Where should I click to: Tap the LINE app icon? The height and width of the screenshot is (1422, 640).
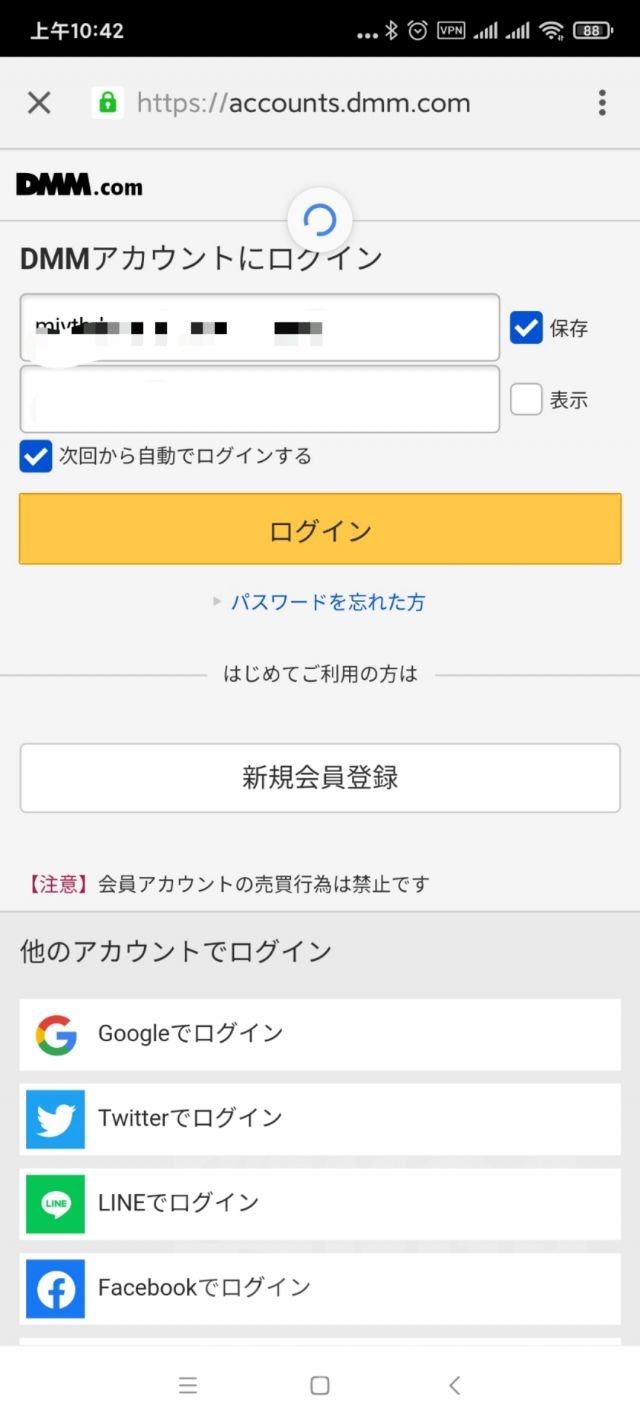click(55, 1204)
